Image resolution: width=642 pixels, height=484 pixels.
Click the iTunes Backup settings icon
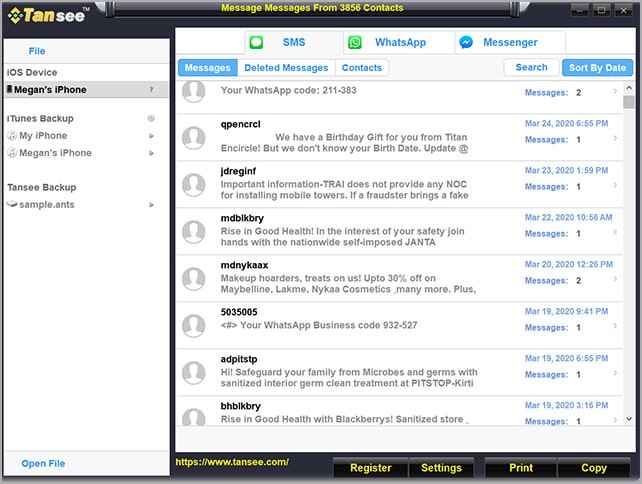151,119
